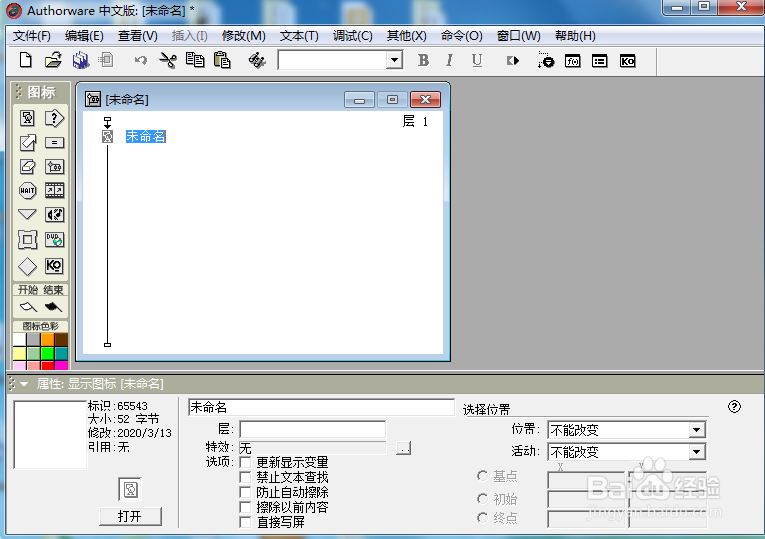Click the Run/Restart toolbar icon

pyautogui.click(x=513, y=60)
